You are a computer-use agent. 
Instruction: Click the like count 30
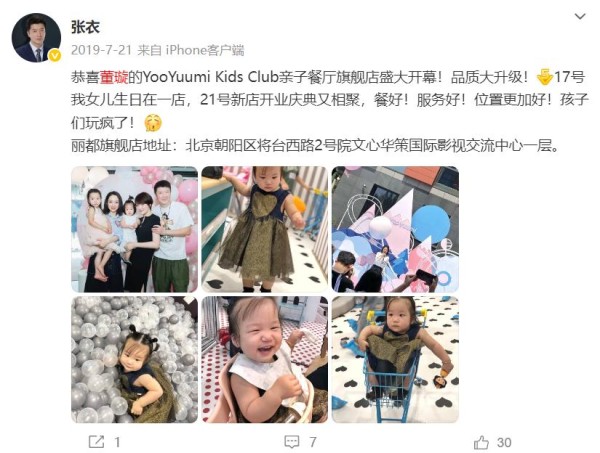[x=504, y=442]
